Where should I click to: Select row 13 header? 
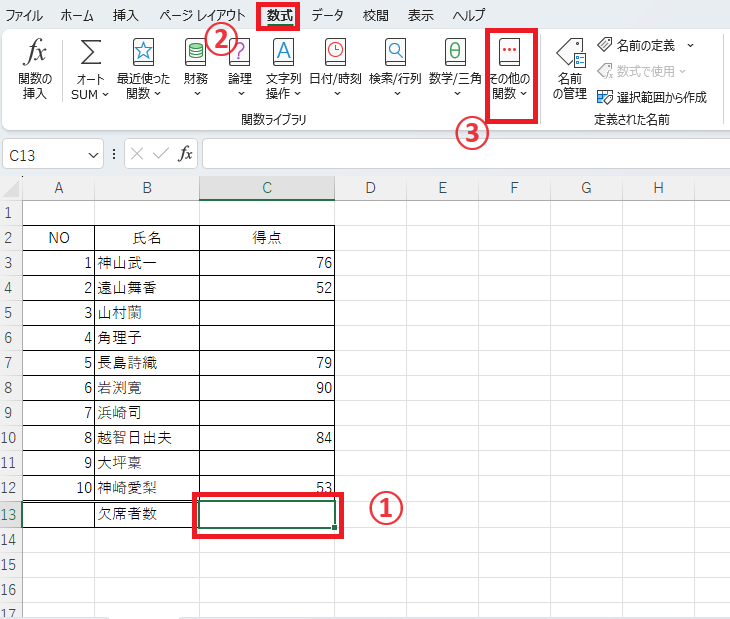tap(9, 514)
